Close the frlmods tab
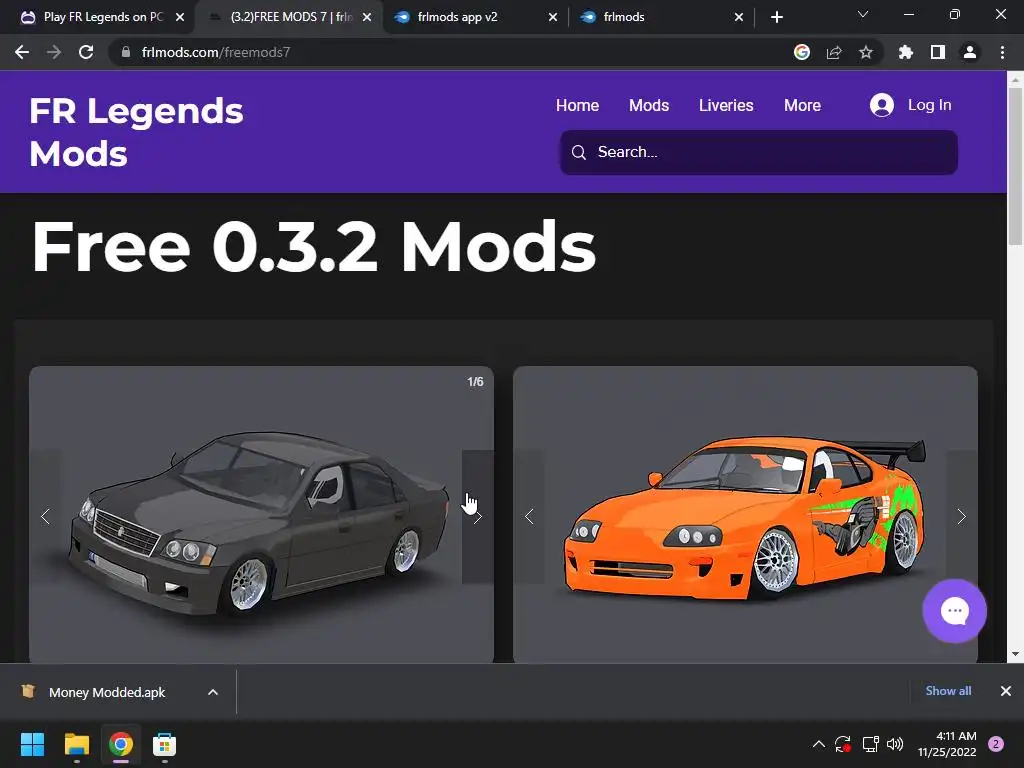Viewport: 1024px width, 768px height. pos(739,17)
